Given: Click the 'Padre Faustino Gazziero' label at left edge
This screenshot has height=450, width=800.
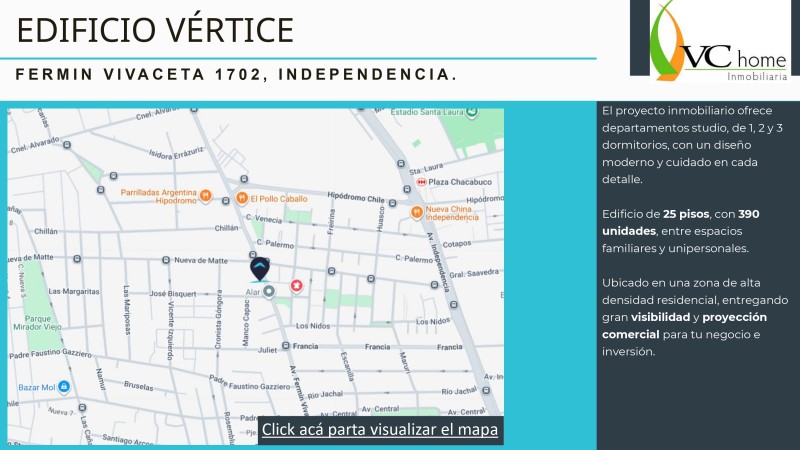Looking at the screenshot, I should pos(50,354).
